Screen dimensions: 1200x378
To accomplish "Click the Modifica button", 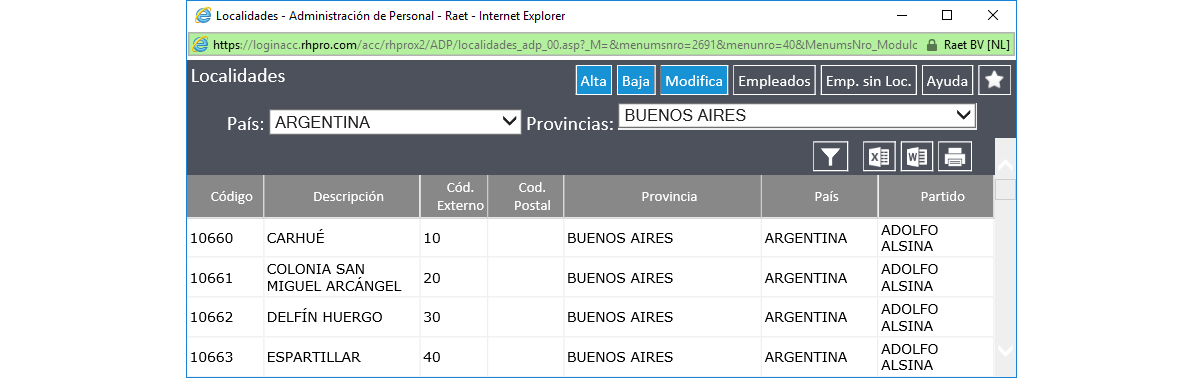I will pyautogui.click(x=694, y=81).
